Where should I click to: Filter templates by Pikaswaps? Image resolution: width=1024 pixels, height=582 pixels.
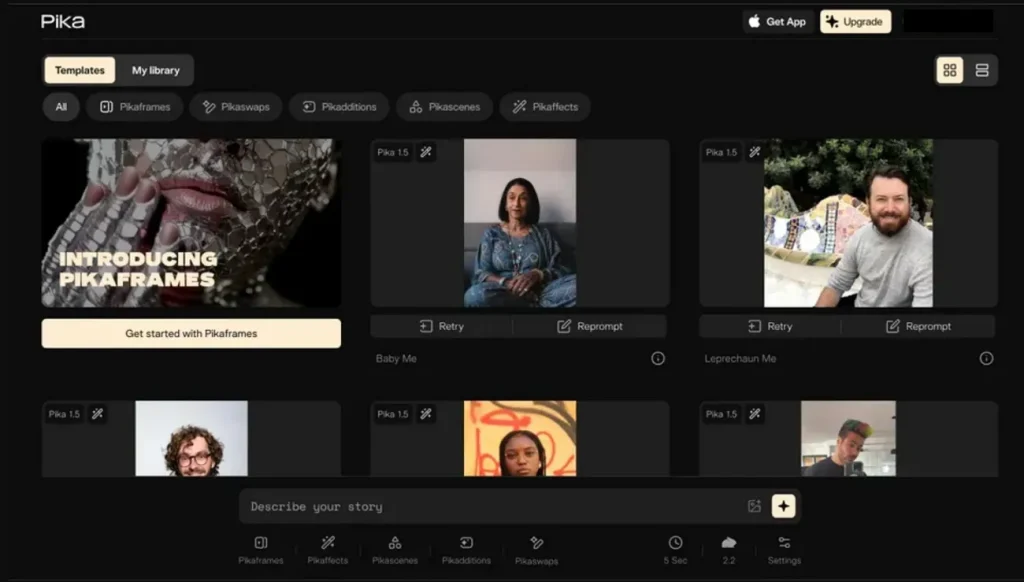pos(236,107)
